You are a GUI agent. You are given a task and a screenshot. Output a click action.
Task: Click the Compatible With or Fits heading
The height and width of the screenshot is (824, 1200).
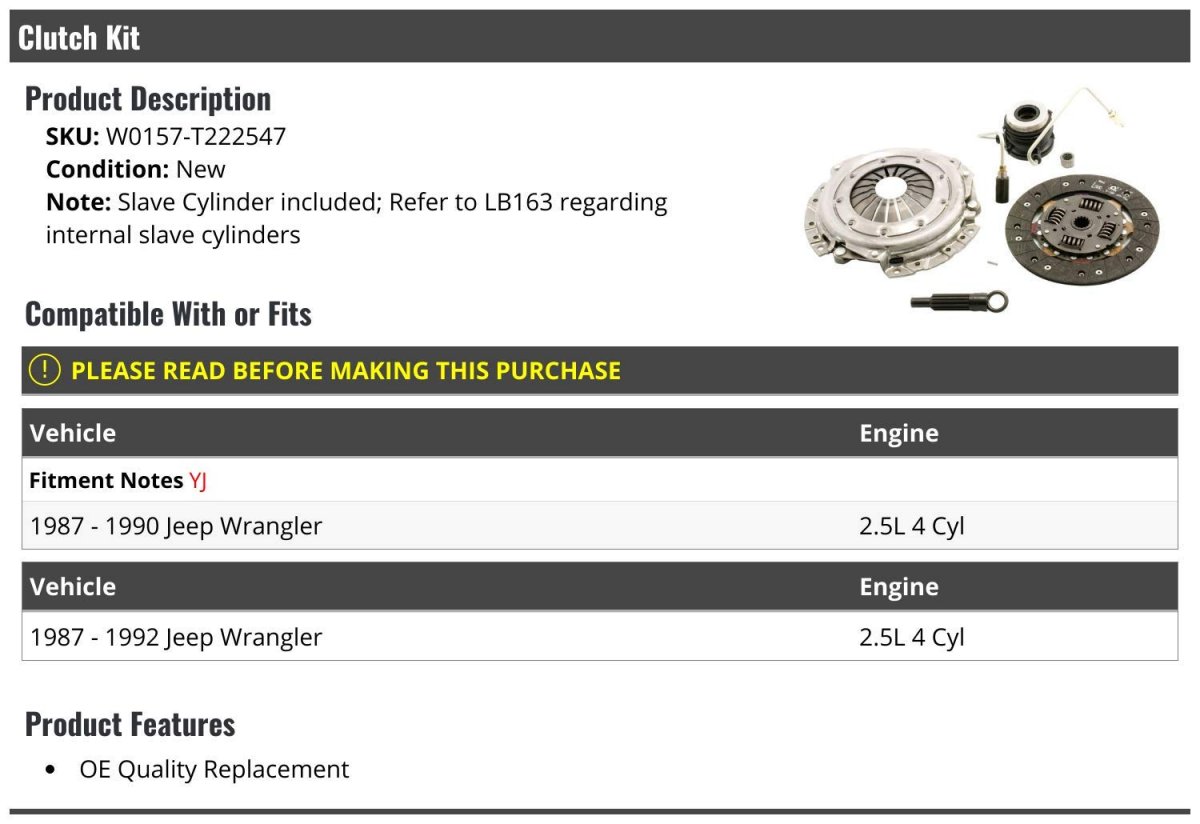click(168, 314)
